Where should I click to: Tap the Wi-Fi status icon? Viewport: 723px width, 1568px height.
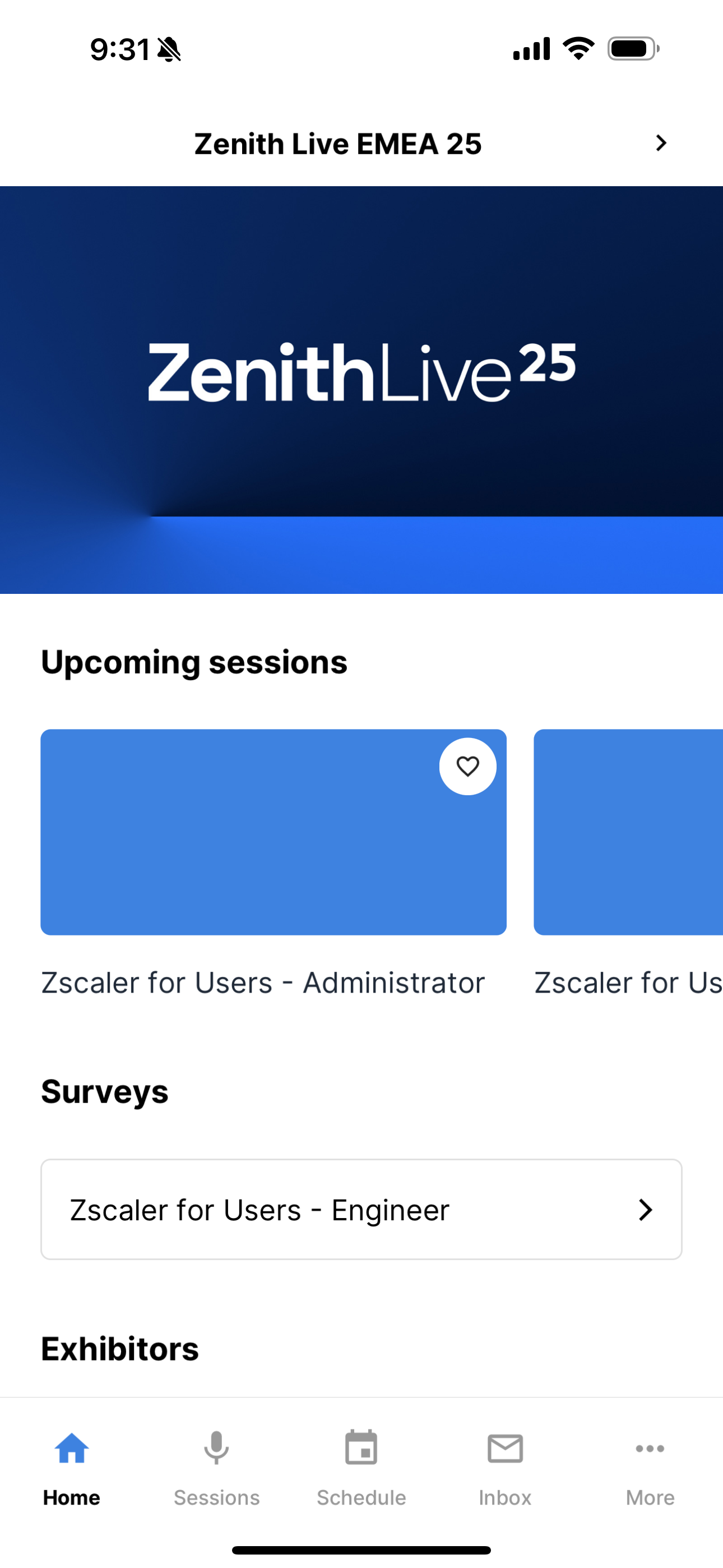579,48
